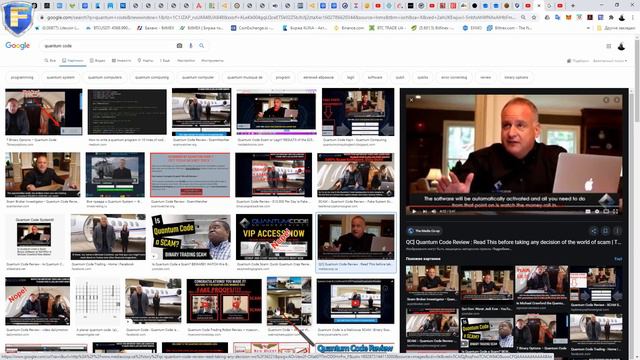Click the microphone voice search icon

[x=191, y=46]
